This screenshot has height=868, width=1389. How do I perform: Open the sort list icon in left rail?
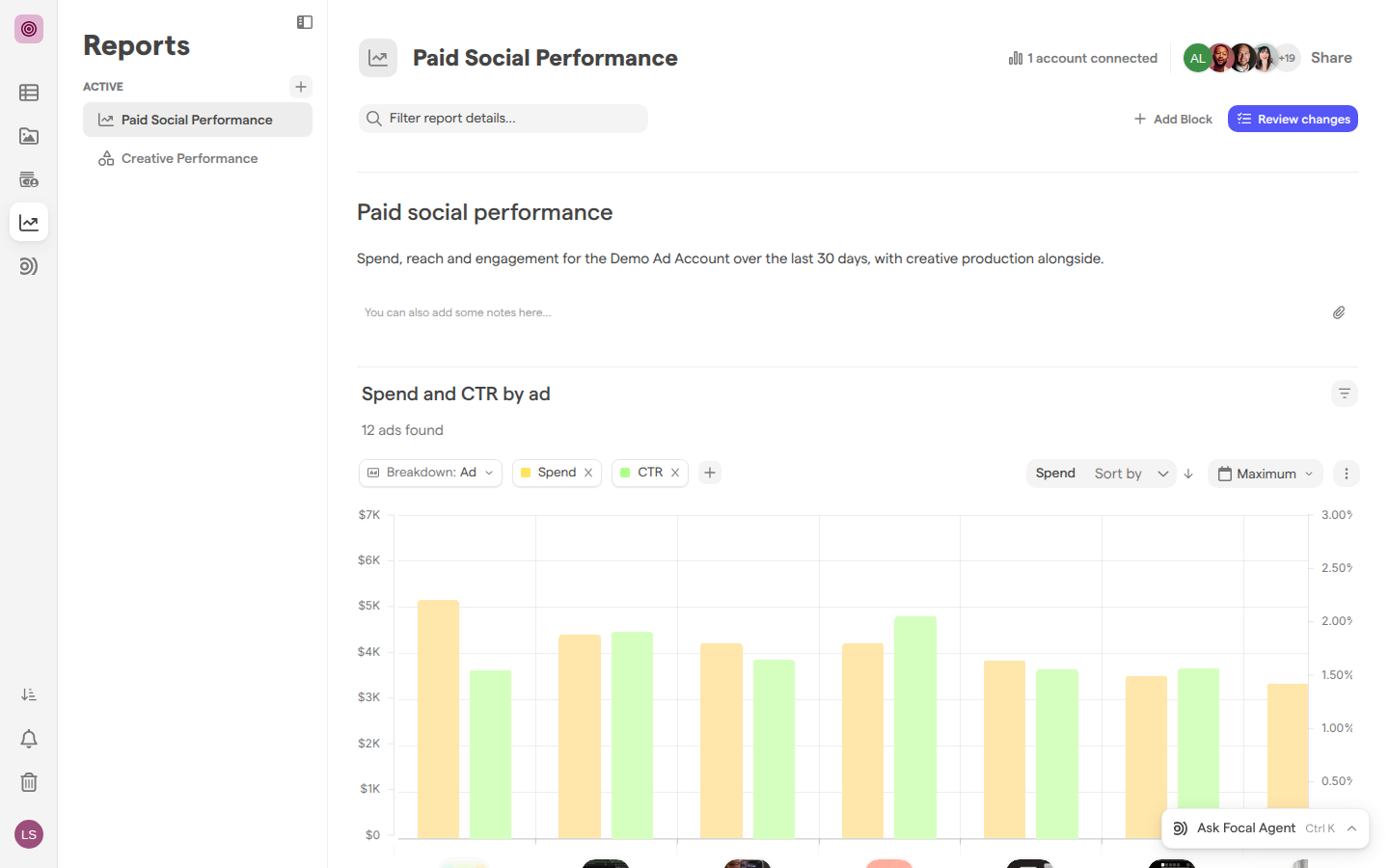click(x=29, y=694)
